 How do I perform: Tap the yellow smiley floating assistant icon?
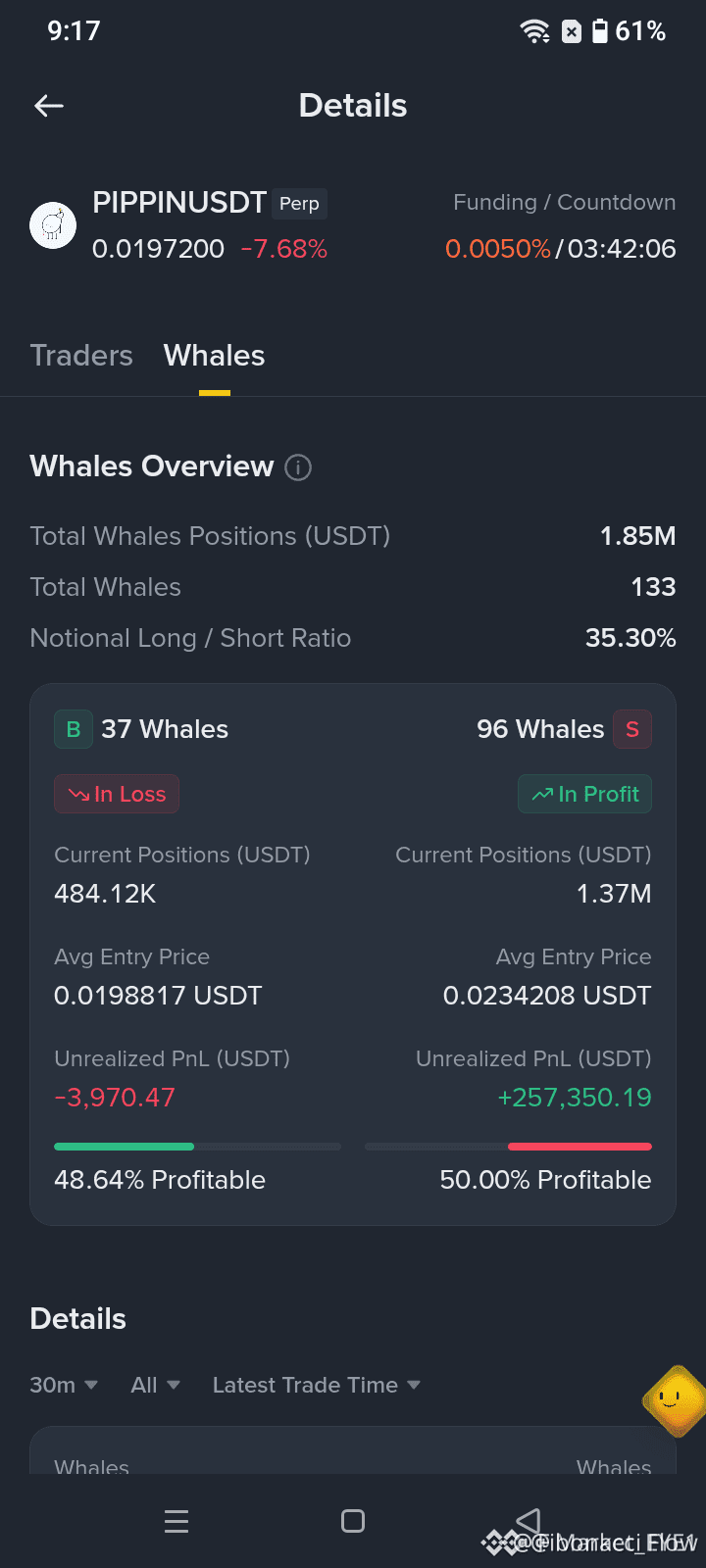pyautogui.click(x=674, y=1400)
